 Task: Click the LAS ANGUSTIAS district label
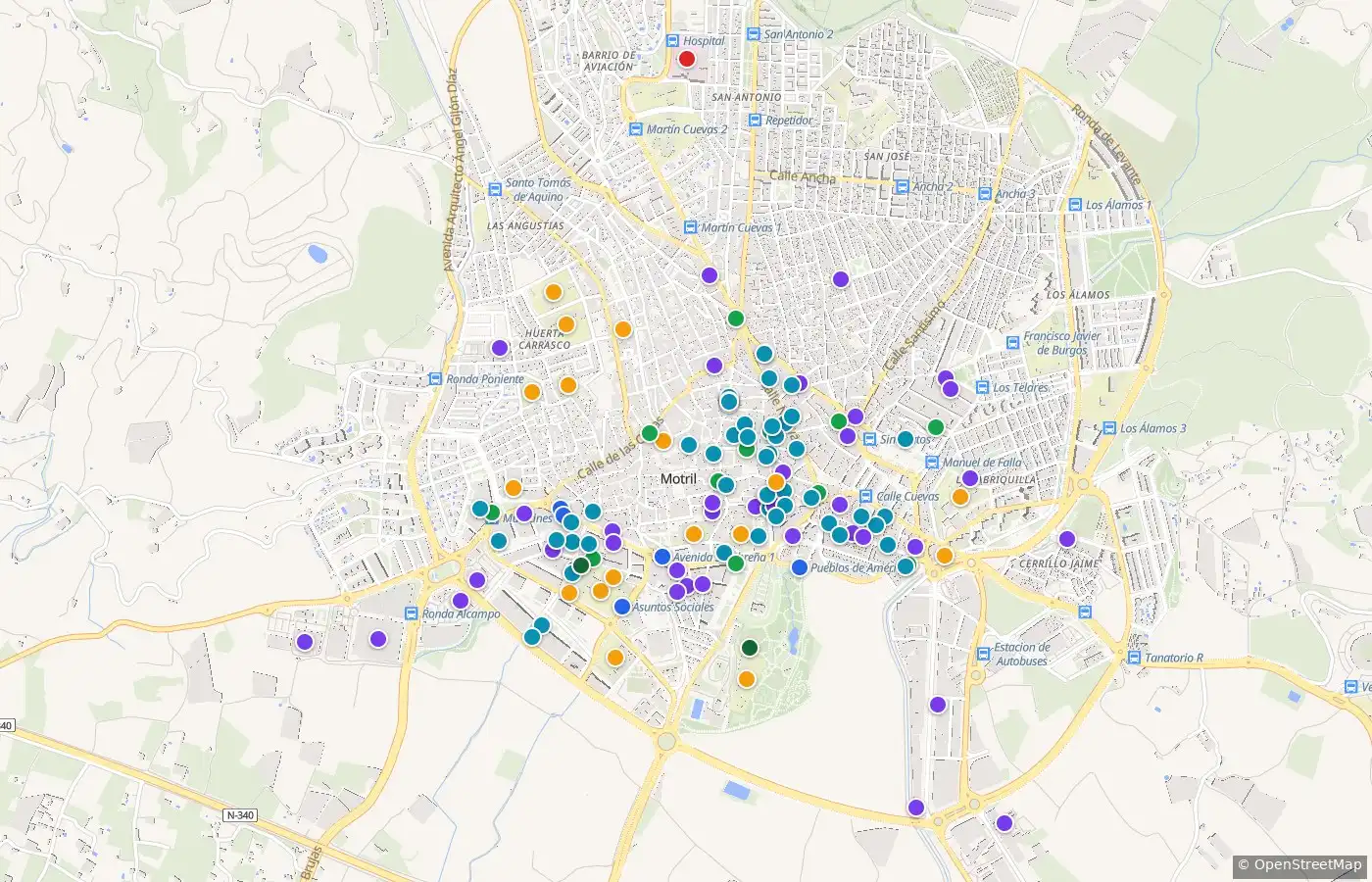(525, 225)
